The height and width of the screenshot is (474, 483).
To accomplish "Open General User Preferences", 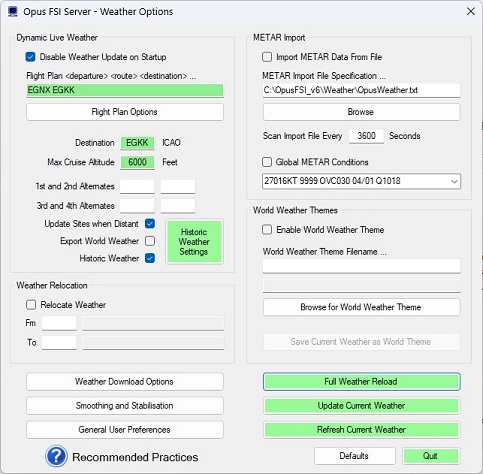I will (x=125, y=430).
